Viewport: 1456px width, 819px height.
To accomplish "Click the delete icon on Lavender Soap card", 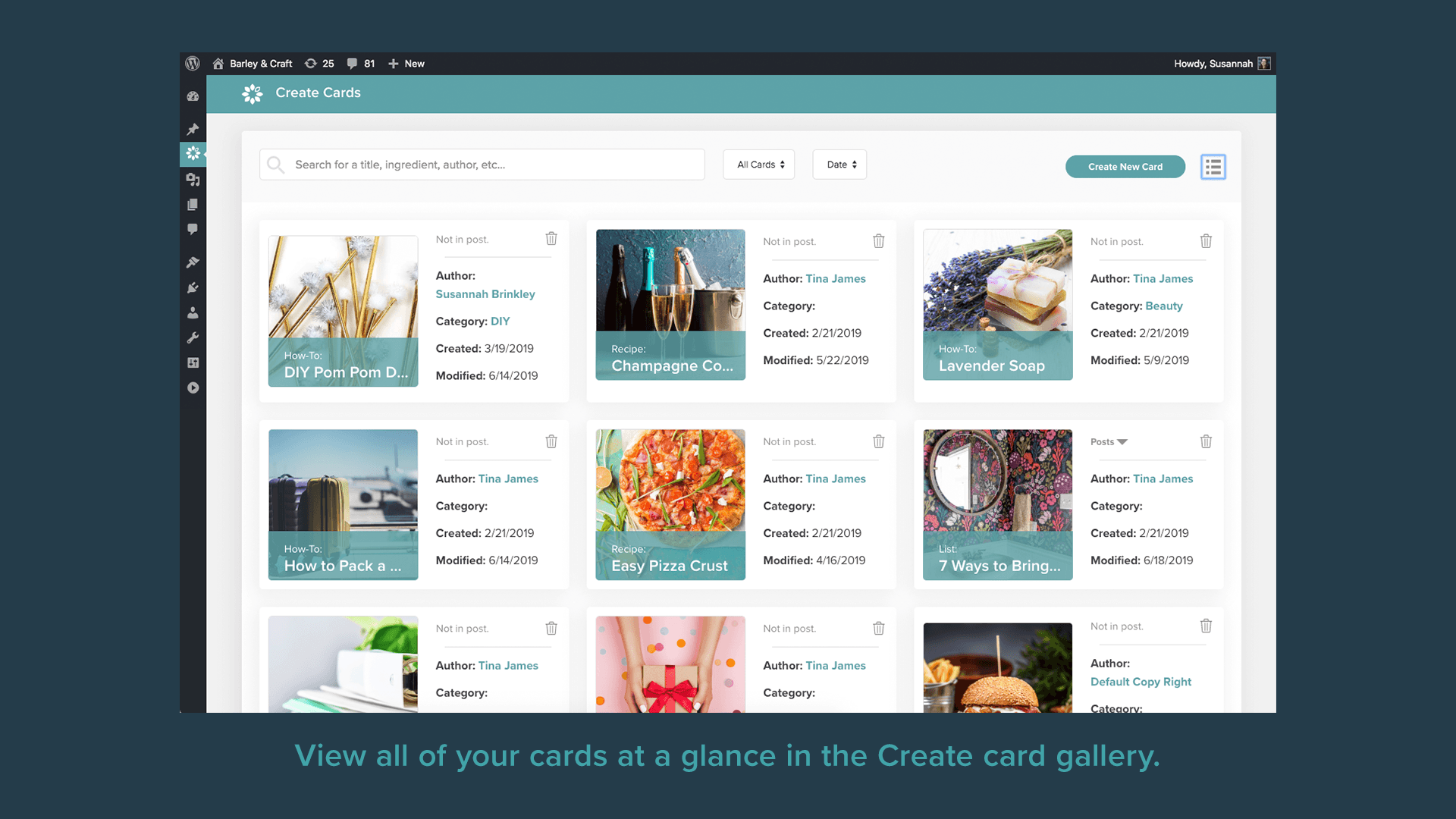I will [x=1205, y=239].
